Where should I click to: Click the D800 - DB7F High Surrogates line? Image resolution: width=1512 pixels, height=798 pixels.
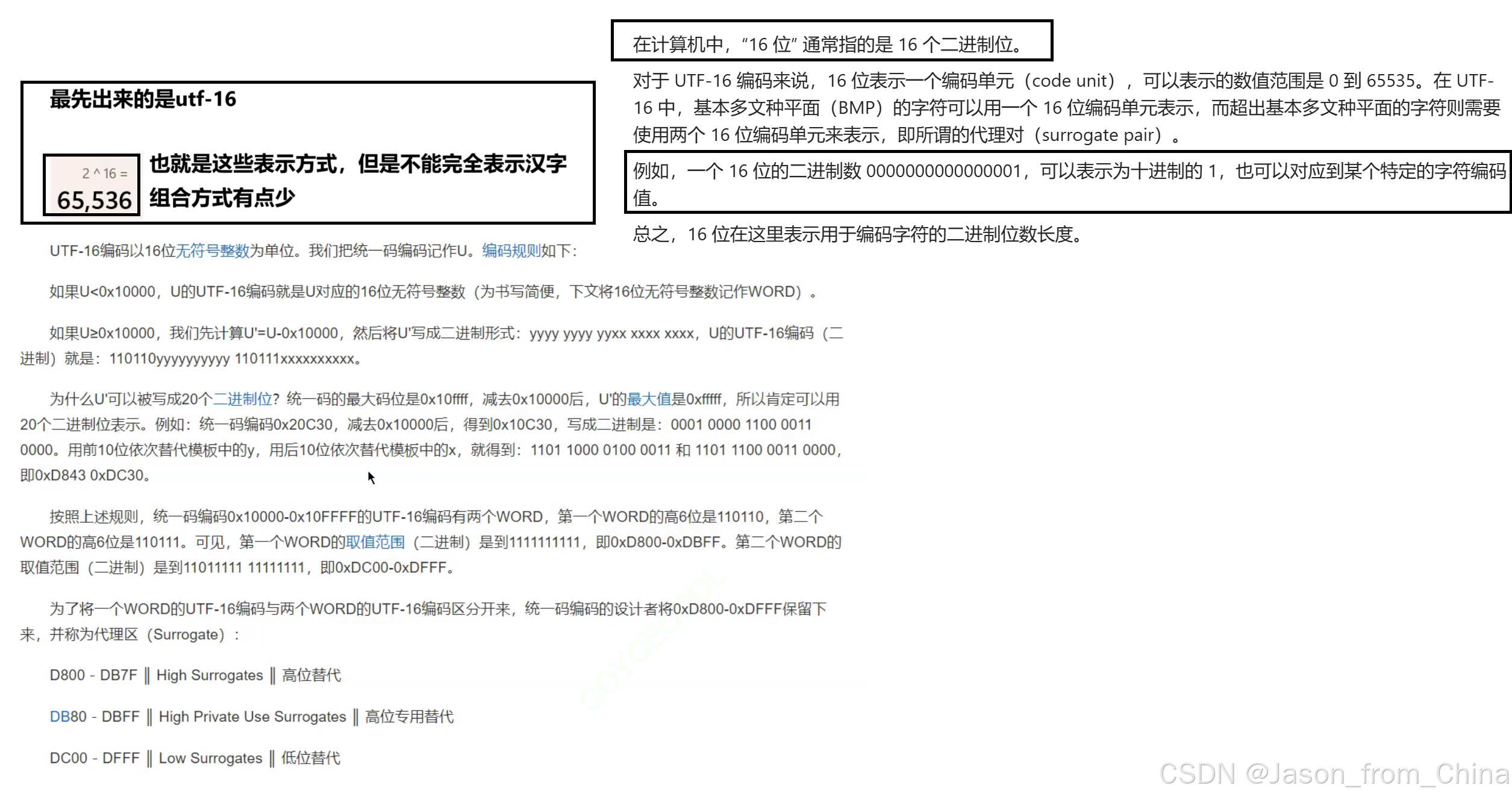[195, 675]
